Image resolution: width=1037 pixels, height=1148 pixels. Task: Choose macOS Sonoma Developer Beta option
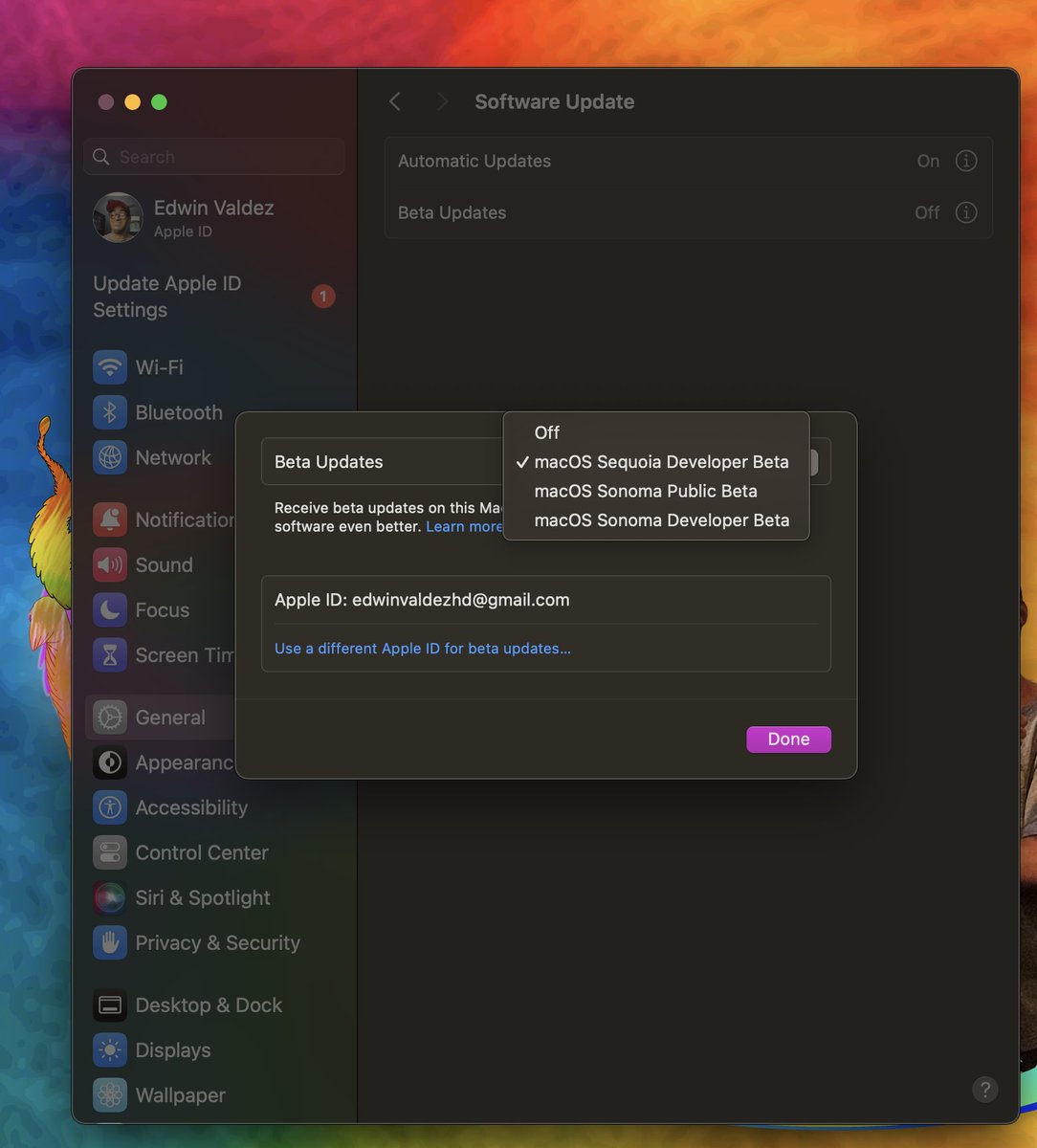coord(662,520)
